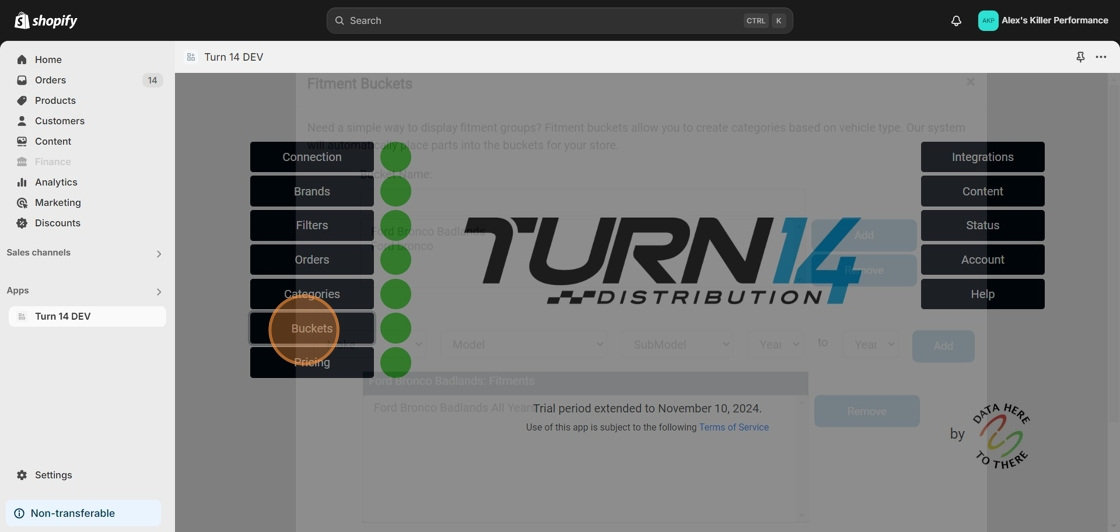Click the green status dot beside Orders

tap(395, 260)
